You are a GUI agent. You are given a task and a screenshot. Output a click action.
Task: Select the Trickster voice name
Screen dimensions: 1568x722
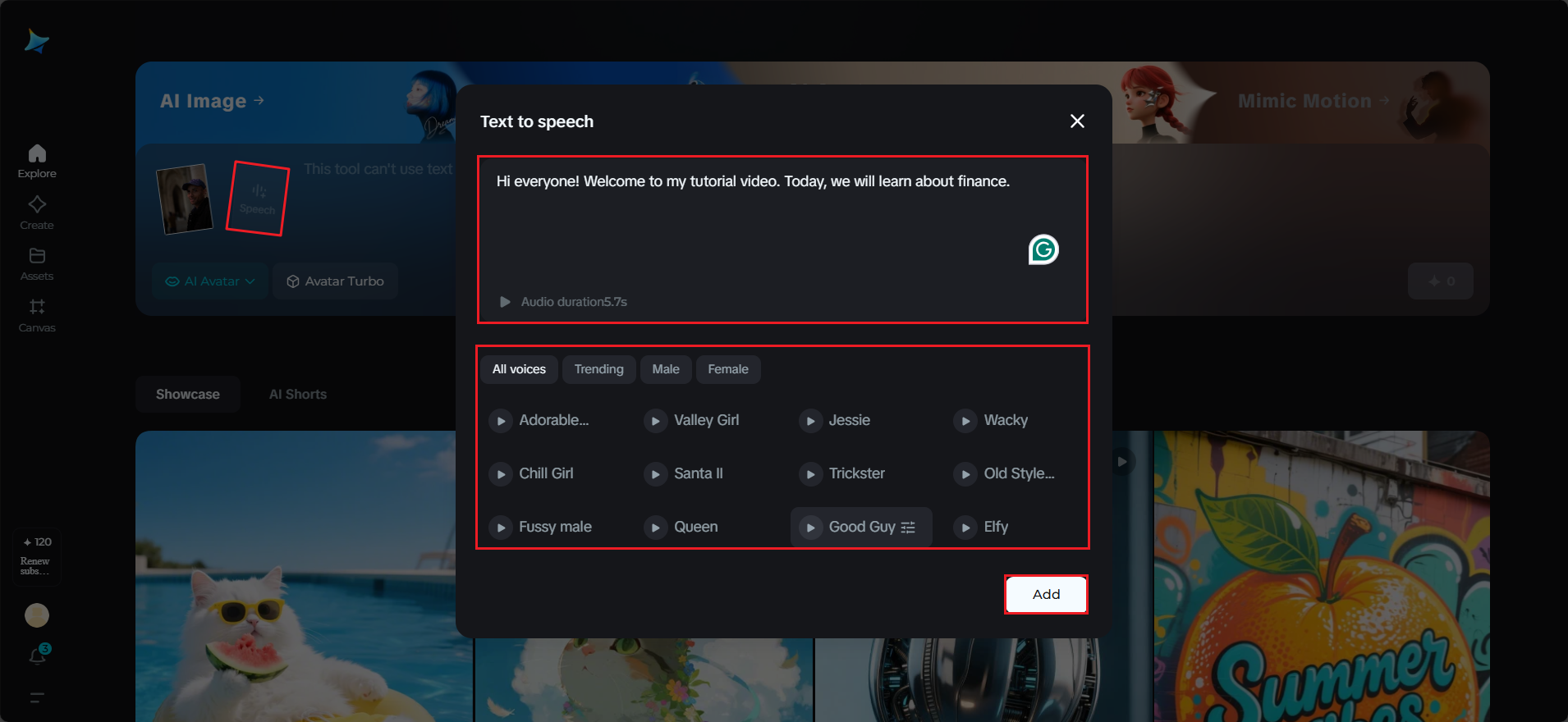coord(857,473)
